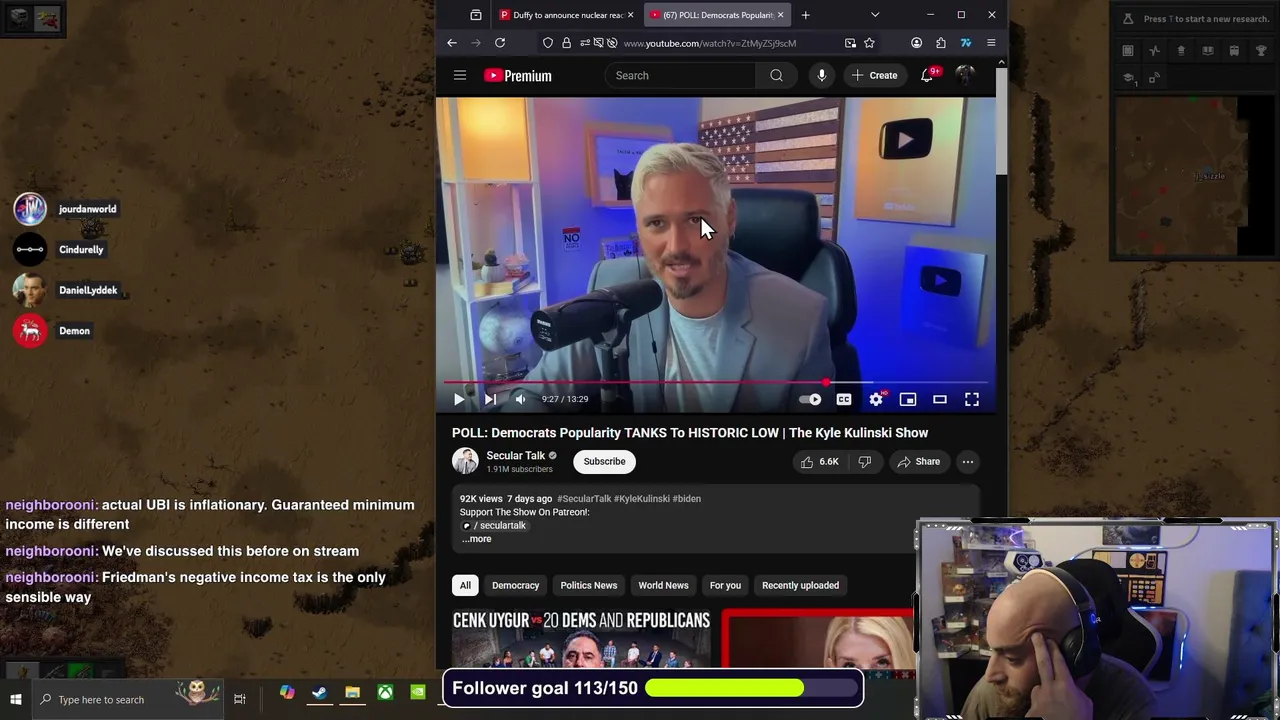This screenshot has height=720, width=1280.
Task: Click the YouTube Premium logo
Action: 518,75
